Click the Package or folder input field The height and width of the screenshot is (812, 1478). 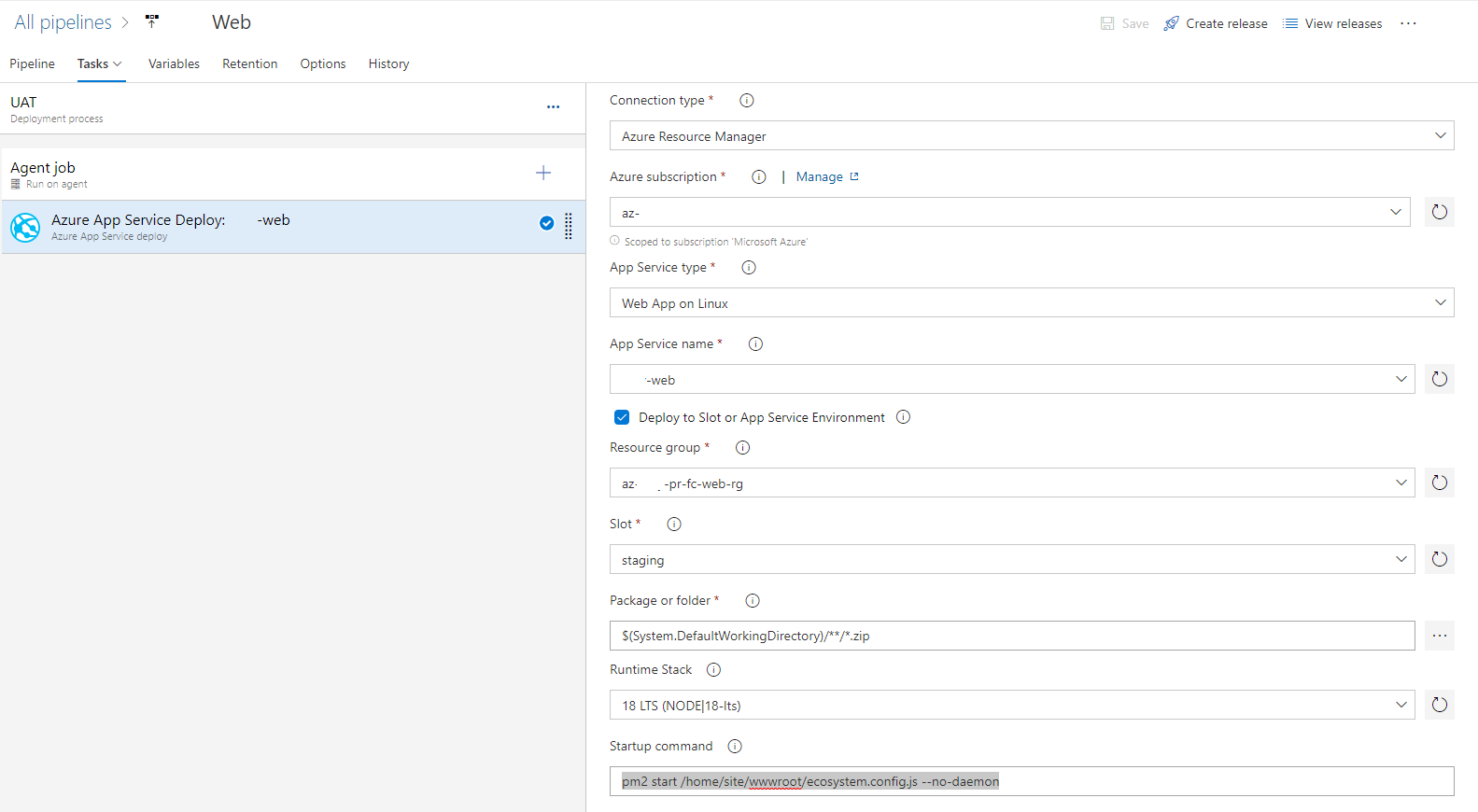click(x=1012, y=636)
